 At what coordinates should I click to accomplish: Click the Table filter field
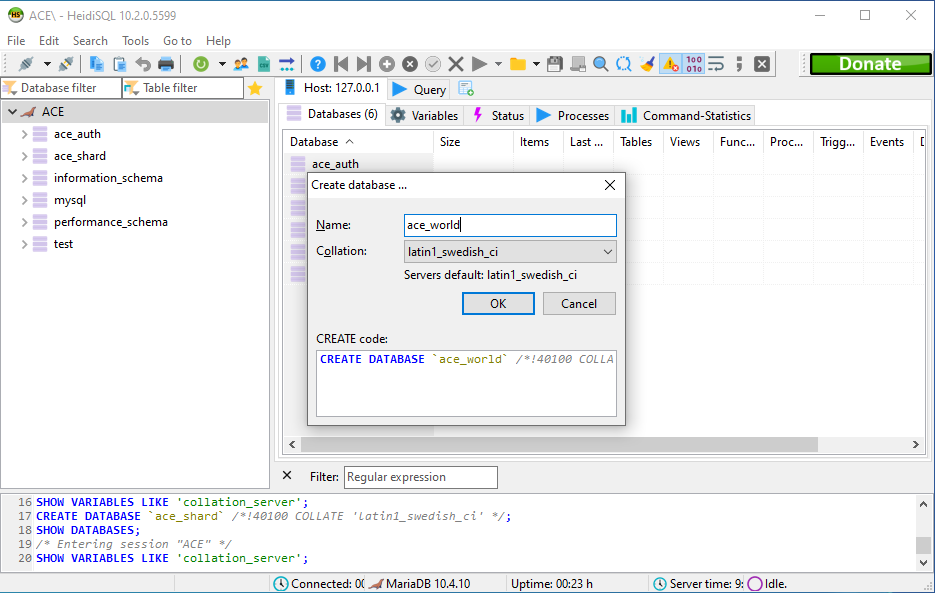click(183, 88)
